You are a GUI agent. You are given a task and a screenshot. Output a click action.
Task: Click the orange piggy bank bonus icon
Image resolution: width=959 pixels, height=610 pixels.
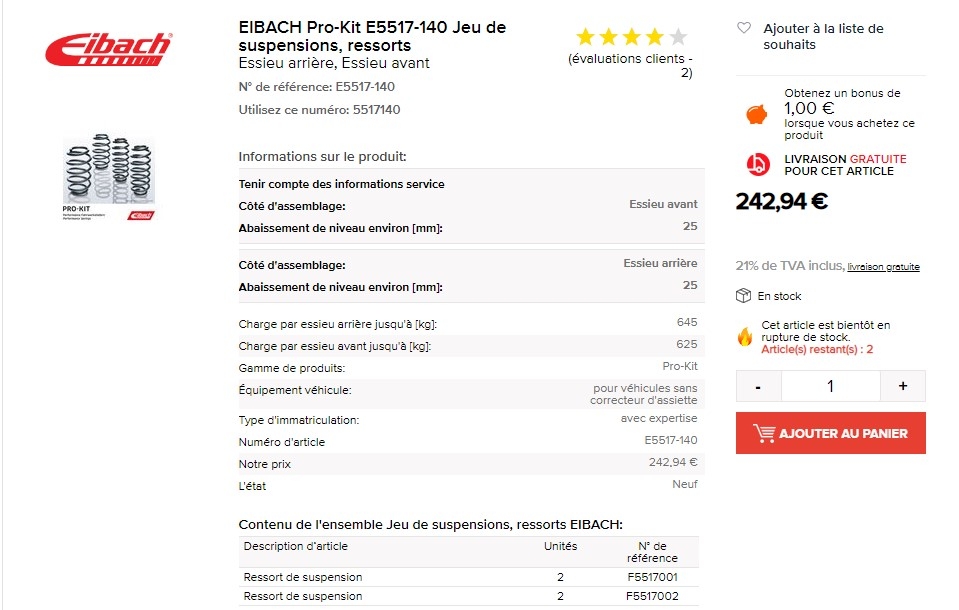757,114
